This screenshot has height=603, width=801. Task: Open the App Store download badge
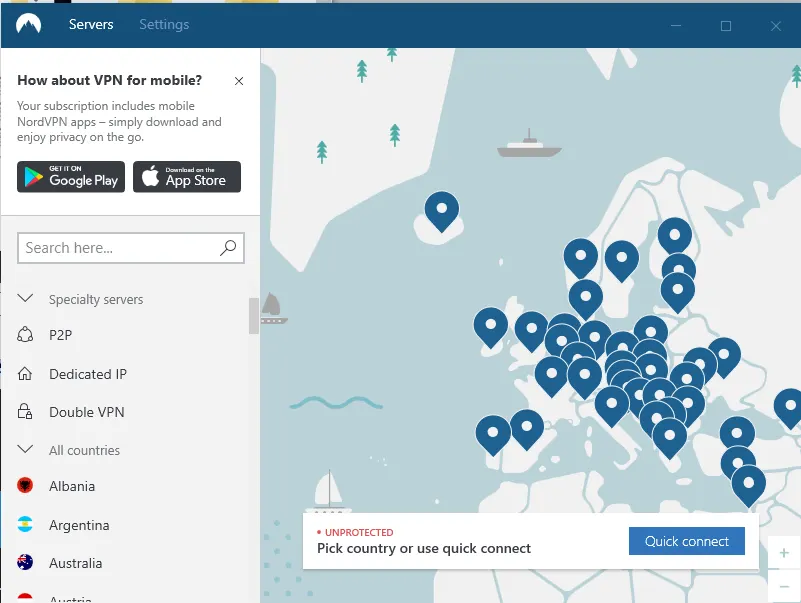pos(187,177)
